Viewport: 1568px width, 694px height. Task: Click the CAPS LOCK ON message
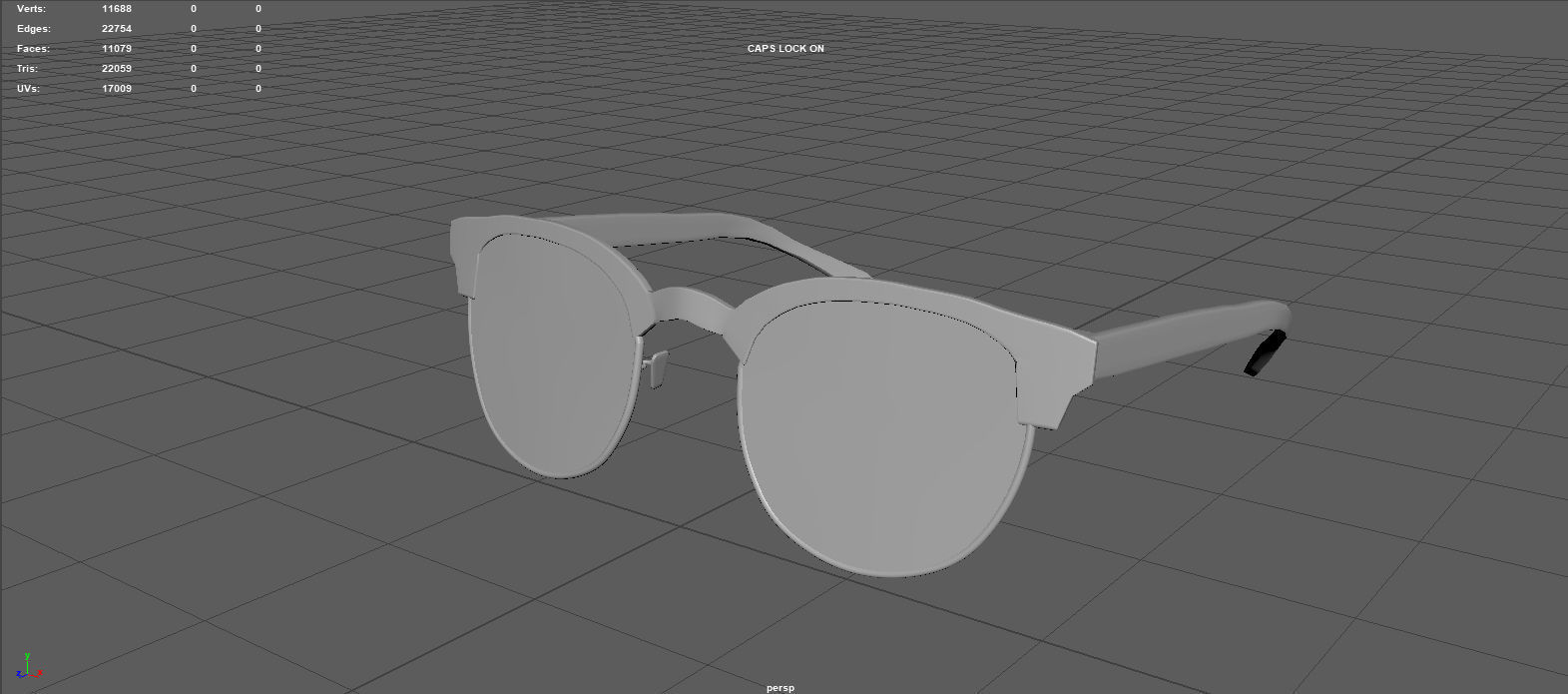[x=785, y=48]
